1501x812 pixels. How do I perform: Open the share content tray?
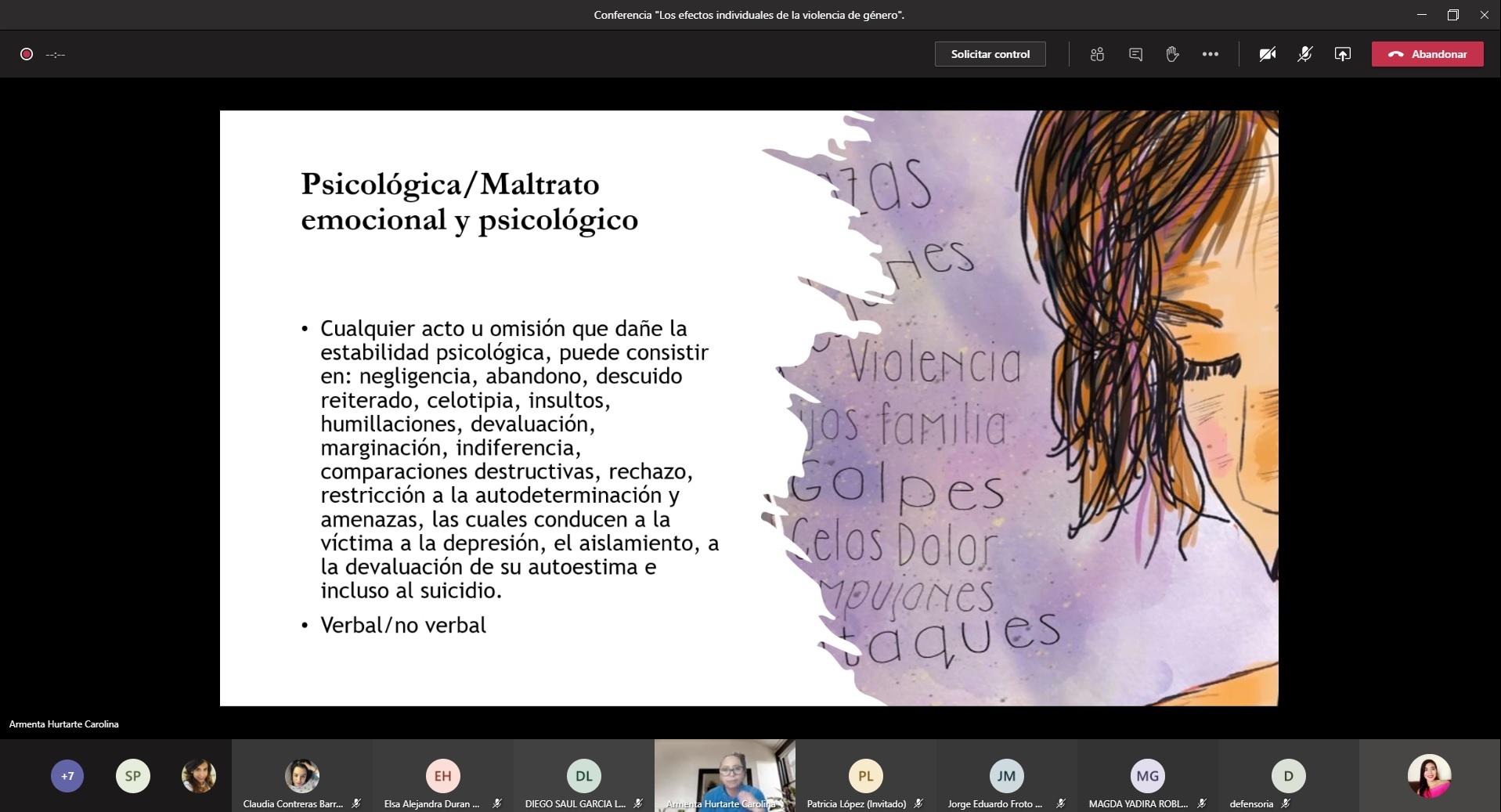click(1342, 54)
